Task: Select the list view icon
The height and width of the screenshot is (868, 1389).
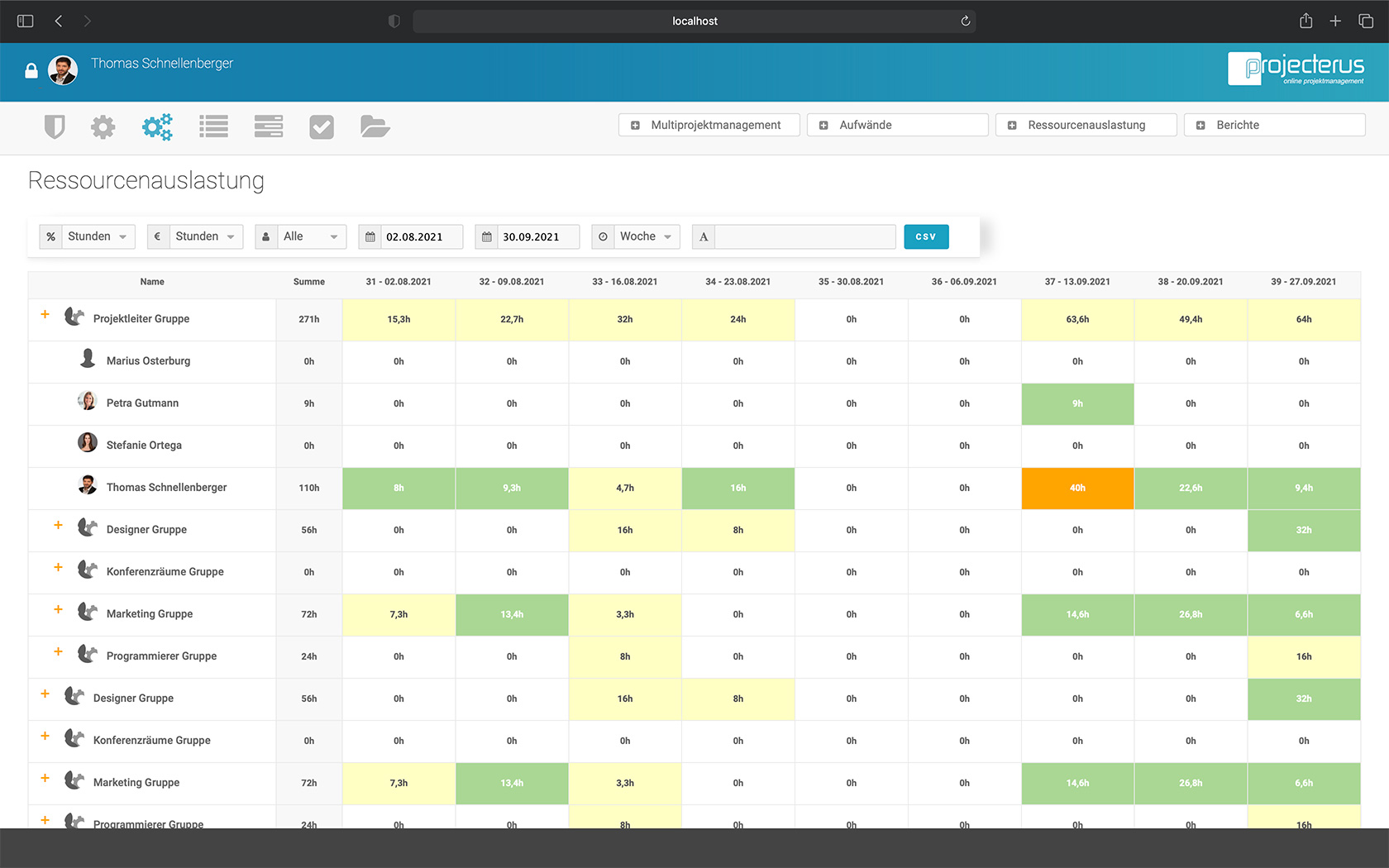Action: pyautogui.click(x=213, y=126)
